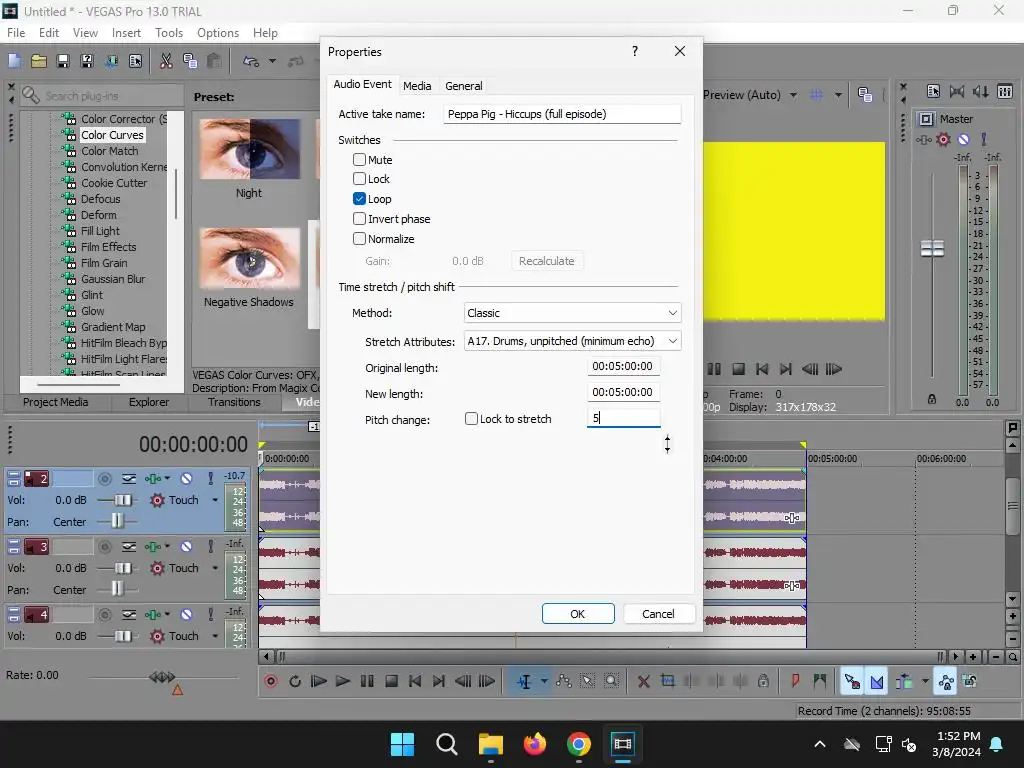Viewport: 1024px width, 768px height.
Task: Switch to the Media tab
Action: coord(417,86)
